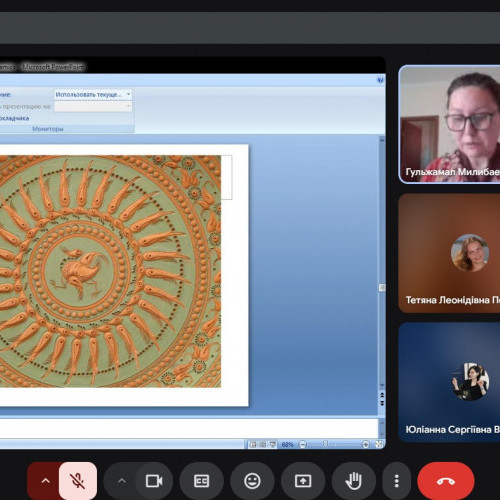Go to previous slide with double-arrow up
This screenshot has width=500, height=500.
tap(382, 395)
